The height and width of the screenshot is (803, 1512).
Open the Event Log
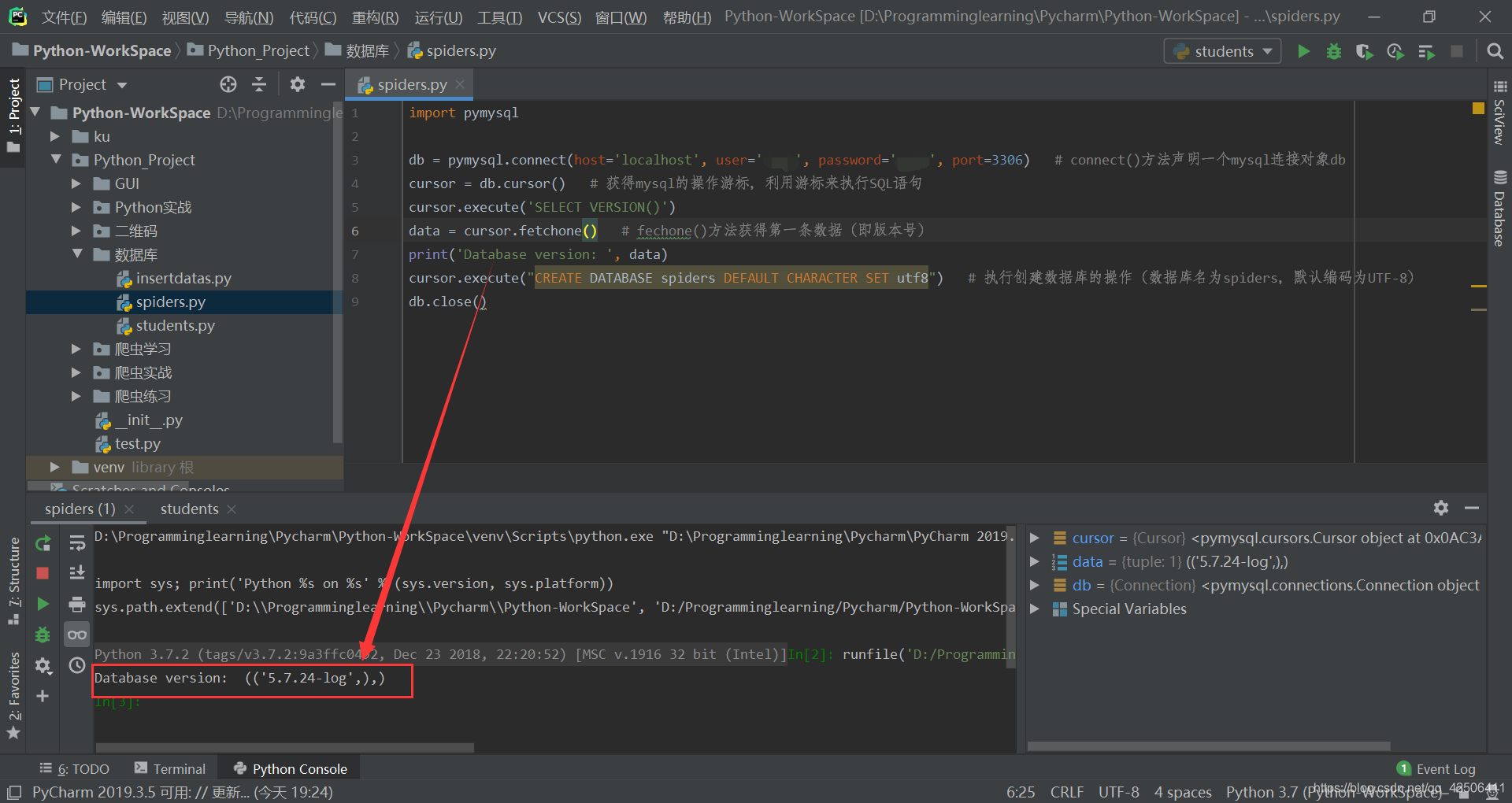(x=1436, y=768)
